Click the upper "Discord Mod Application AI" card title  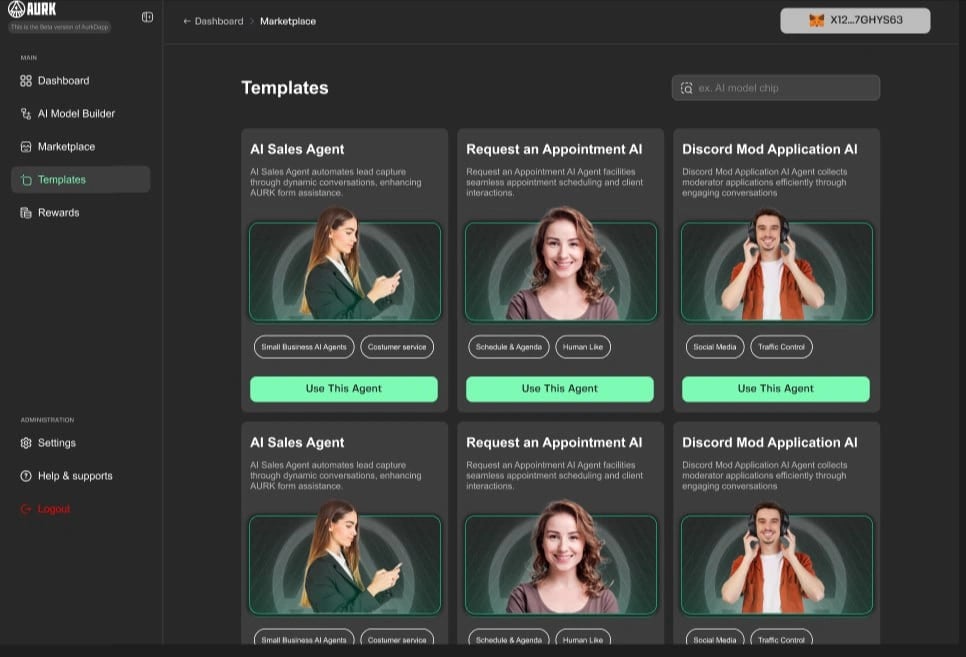pos(769,149)
